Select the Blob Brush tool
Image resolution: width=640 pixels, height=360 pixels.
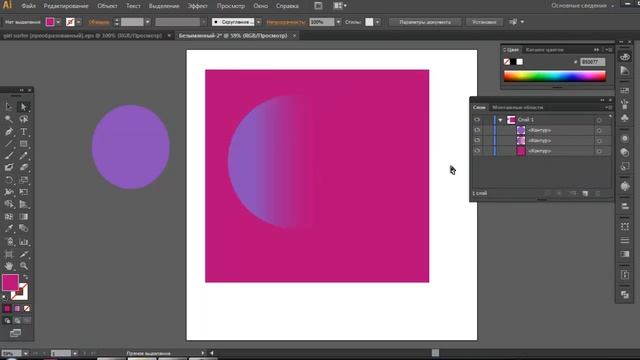point(9,167)
